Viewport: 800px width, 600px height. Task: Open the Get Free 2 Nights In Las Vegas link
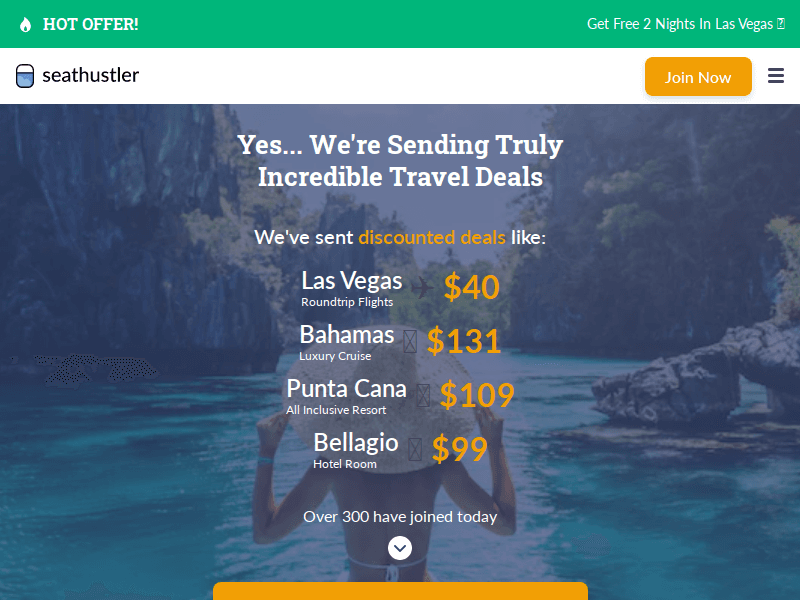[680, 24]
